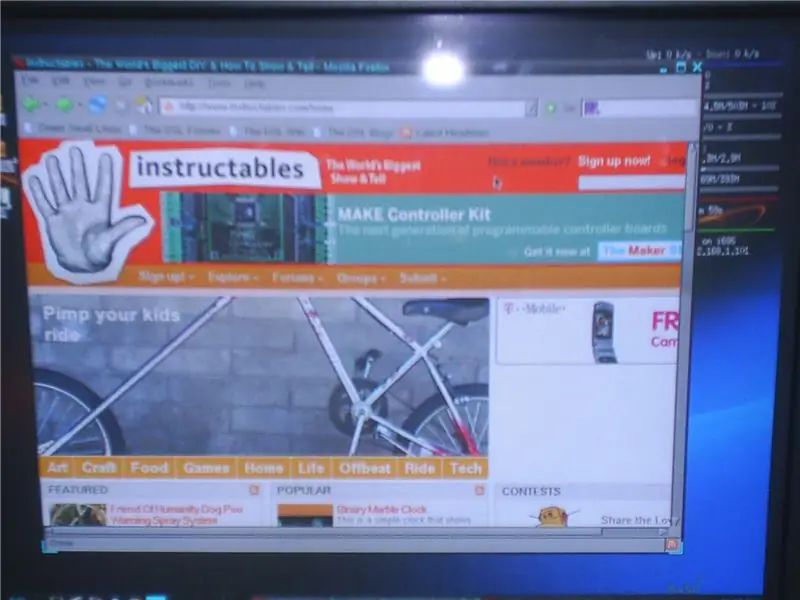Click the Firefox window maximize button
Viewport: 800px width, 600px height.
click(681, 67)
